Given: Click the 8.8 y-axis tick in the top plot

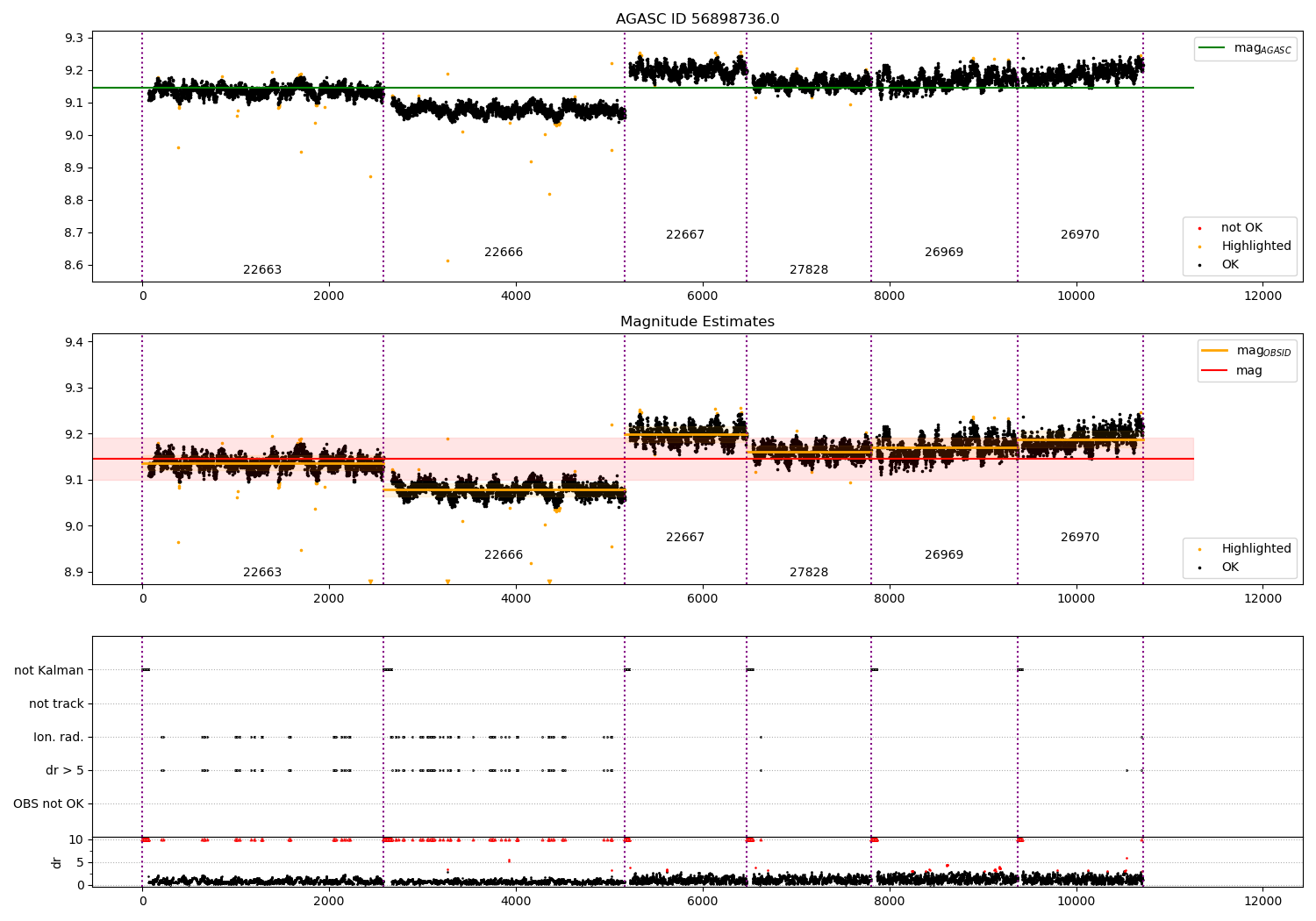Looking at the screenshot, I should point(74,201).
